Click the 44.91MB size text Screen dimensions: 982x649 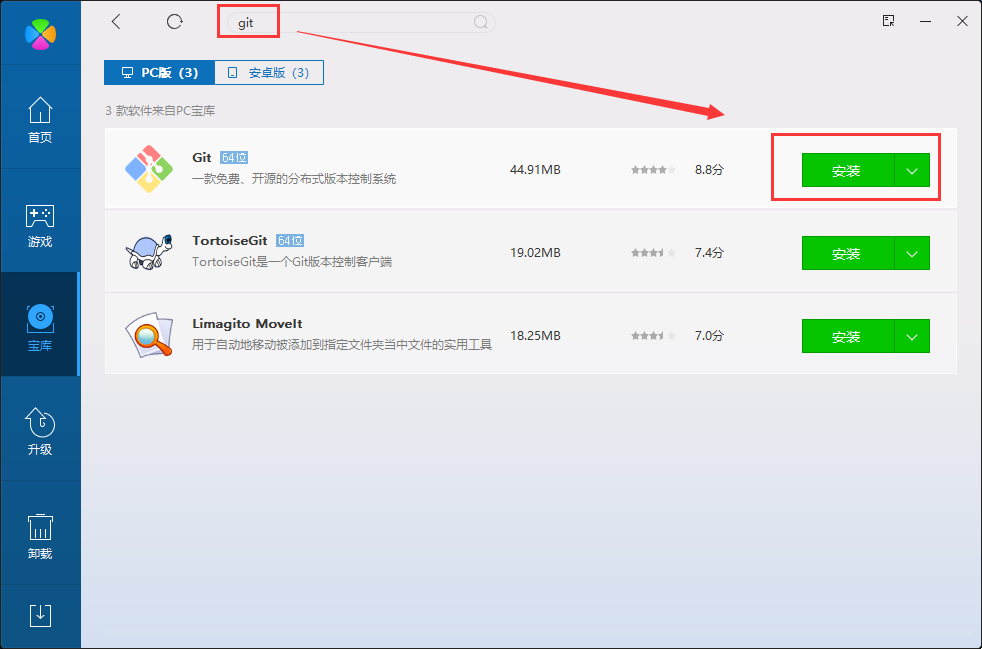(535, 170)
